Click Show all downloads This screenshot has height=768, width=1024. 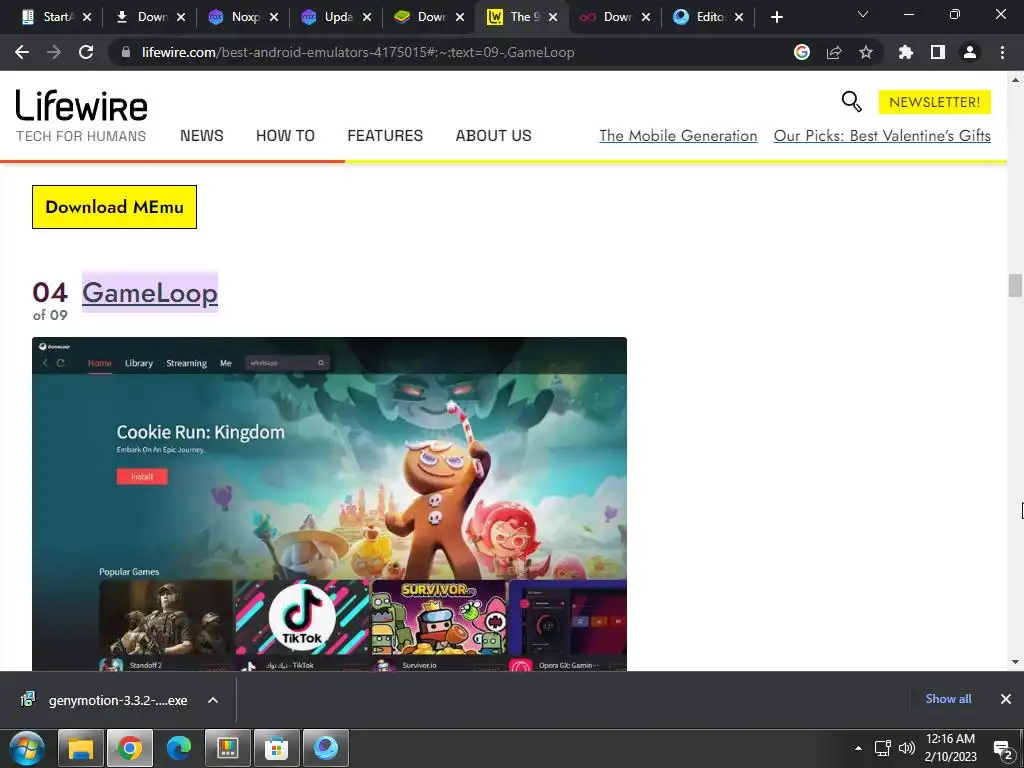[x=948, y=699]
